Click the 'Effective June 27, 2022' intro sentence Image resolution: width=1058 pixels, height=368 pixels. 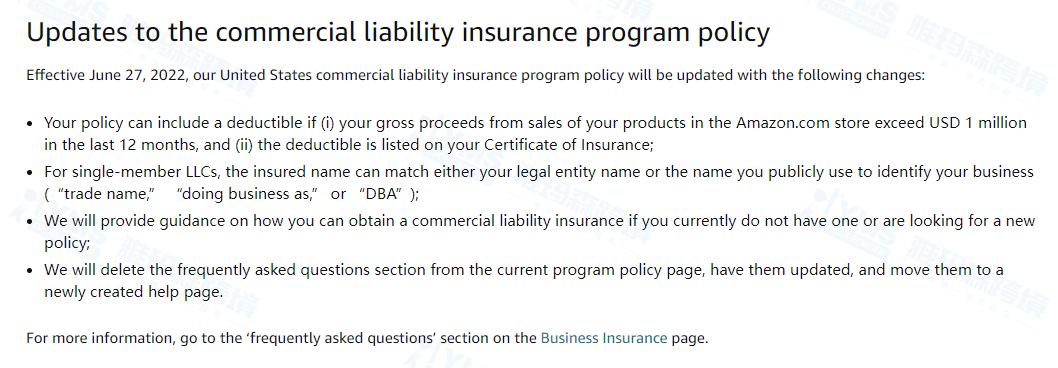(x=476, y=74)
